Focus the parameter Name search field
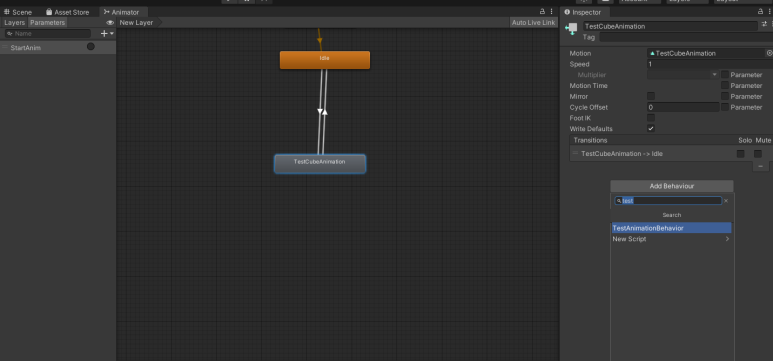This screenshot has height=361, width=773. click(48, 34)
